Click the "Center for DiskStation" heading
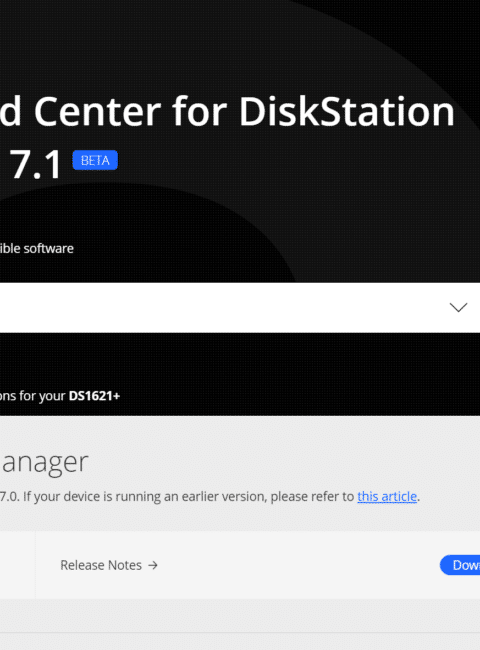Image resolution: width=480 pixels, height=650 pixels. pyautogui.click(x=244, y=112)
